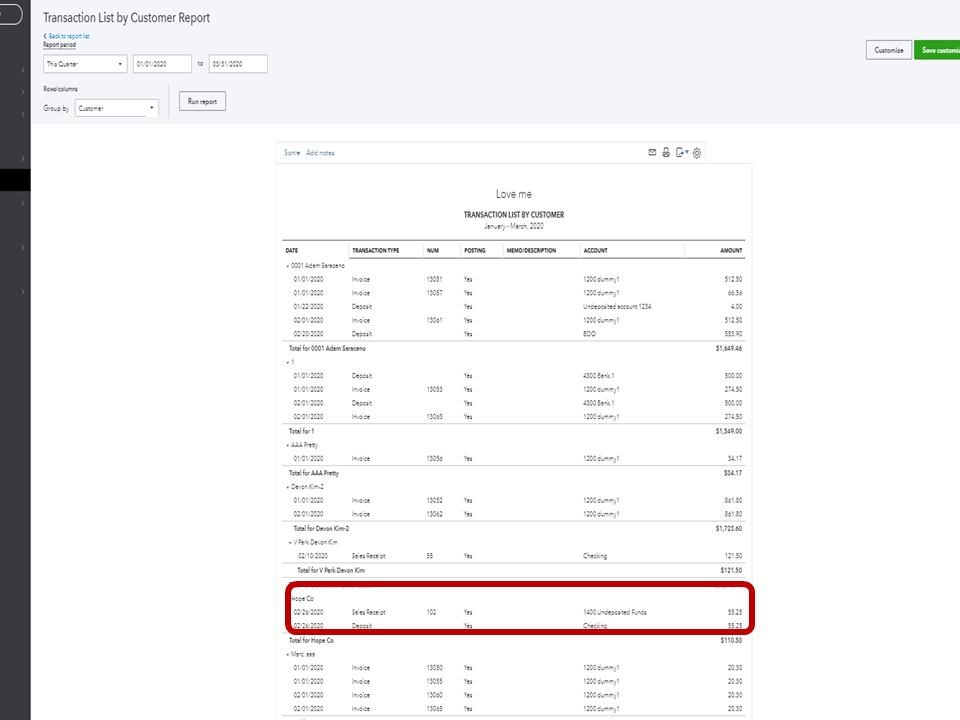Click the 121.50 sales receipt amount
Viewport: 960px width, 720px height.
733,557
